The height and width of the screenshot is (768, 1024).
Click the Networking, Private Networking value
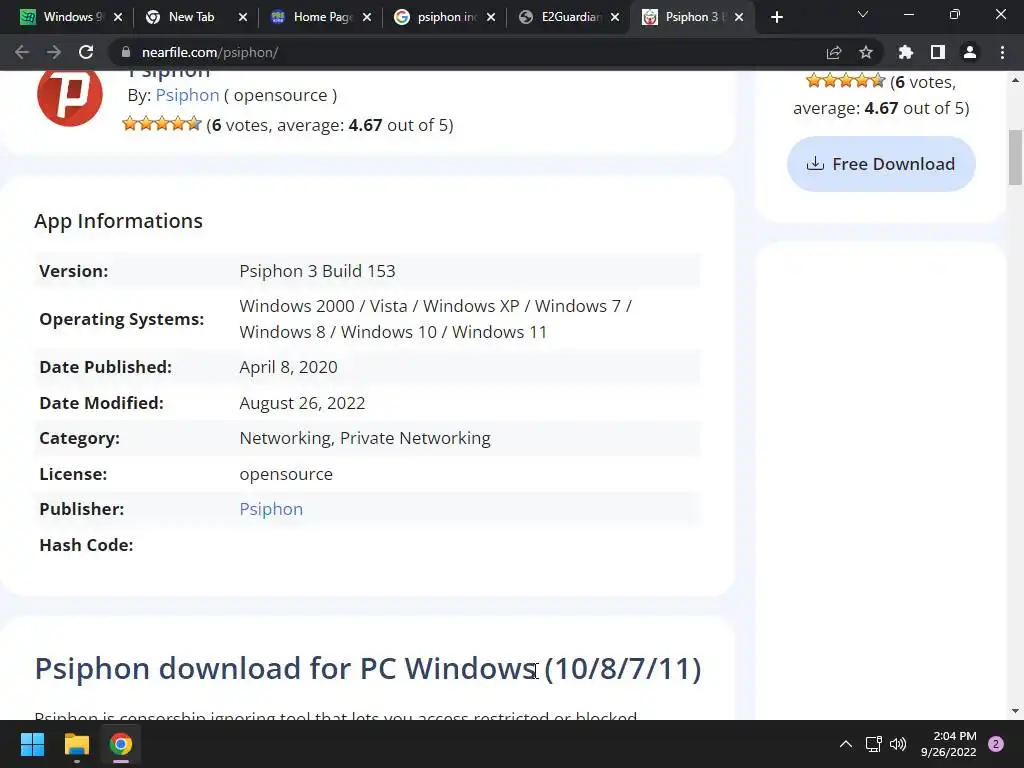tap(365, 438)
